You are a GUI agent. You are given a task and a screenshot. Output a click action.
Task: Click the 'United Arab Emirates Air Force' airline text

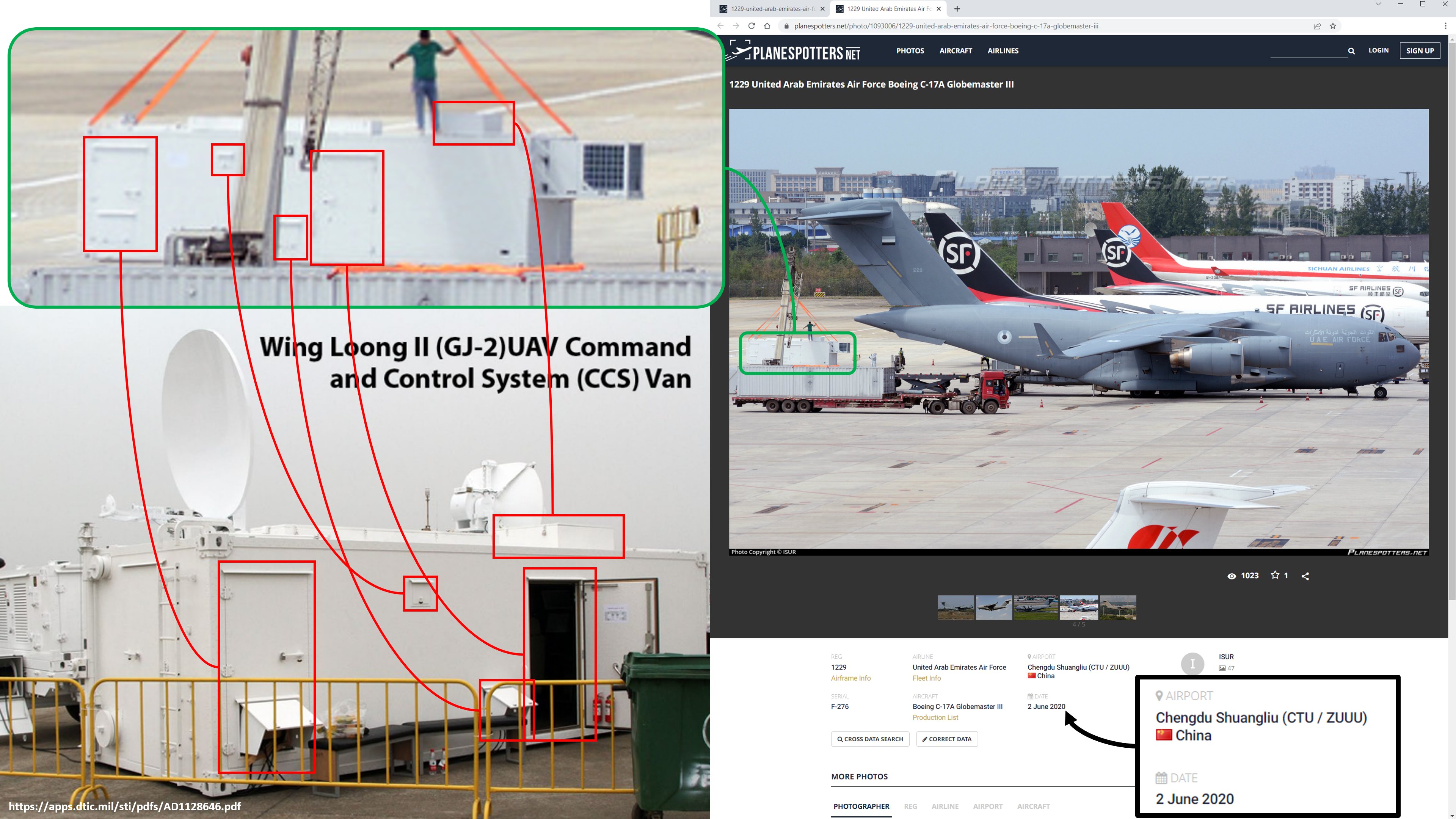(959, 667)
